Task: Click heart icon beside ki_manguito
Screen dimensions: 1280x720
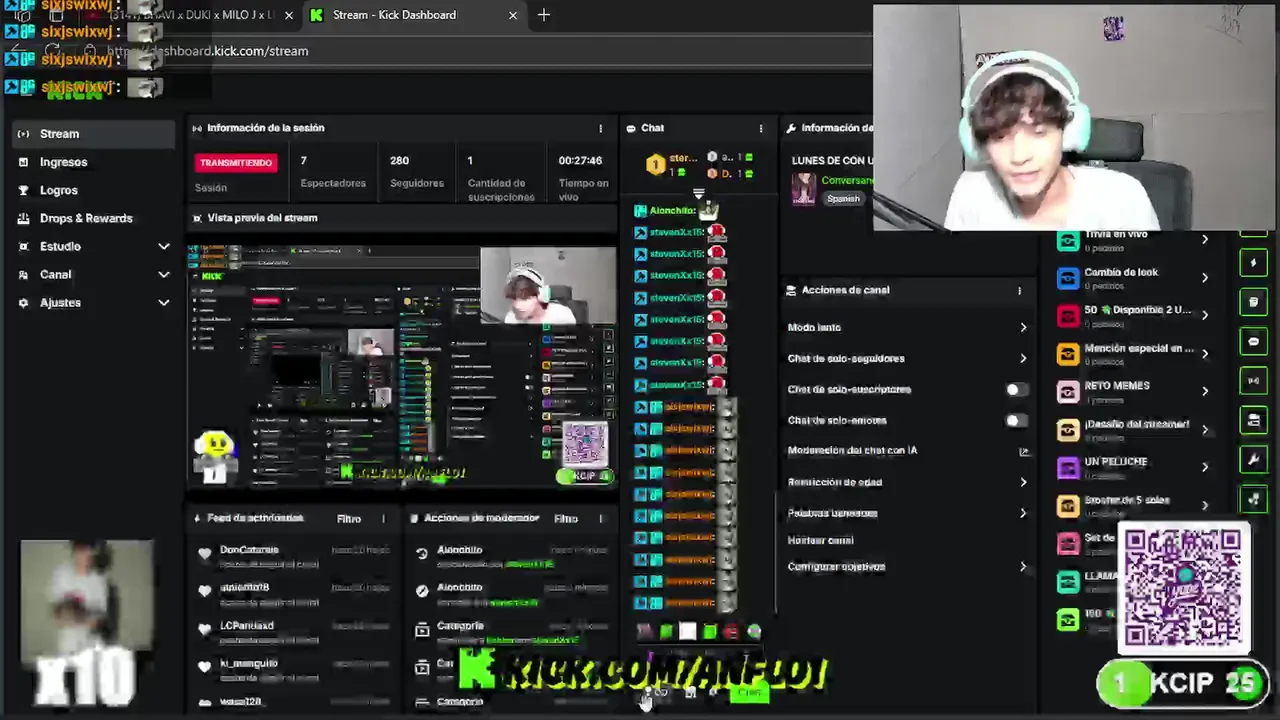Action: (x=205, y=667)
